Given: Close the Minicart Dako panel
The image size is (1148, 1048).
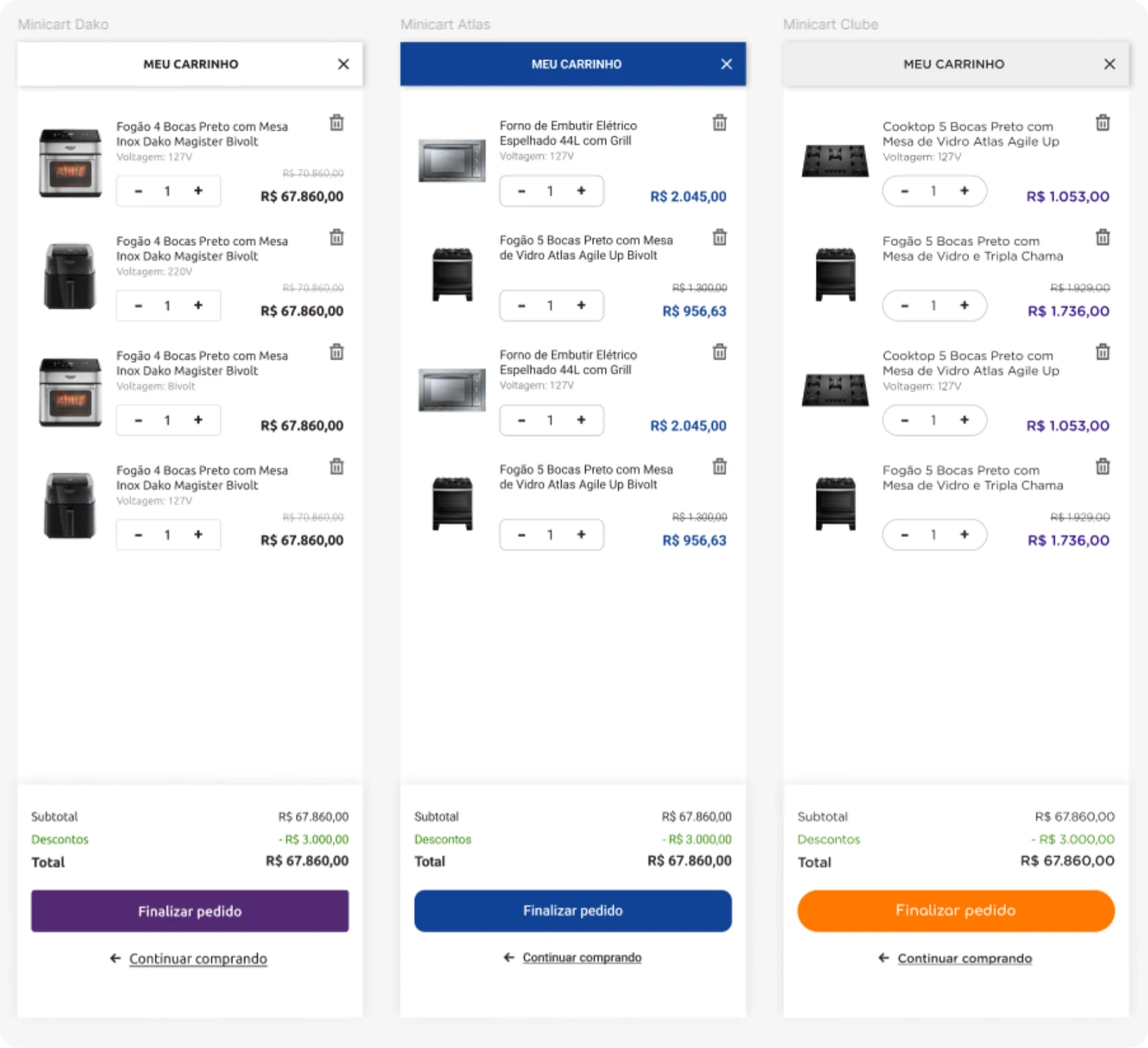Looking at the screenshot, I should 343,64.
